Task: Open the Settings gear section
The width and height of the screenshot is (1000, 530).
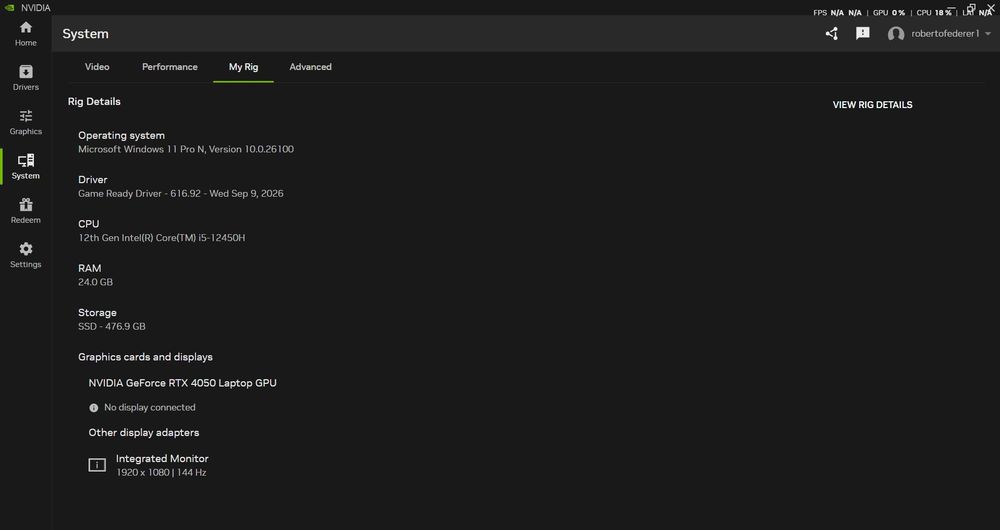Action: (x=26, y=255)
